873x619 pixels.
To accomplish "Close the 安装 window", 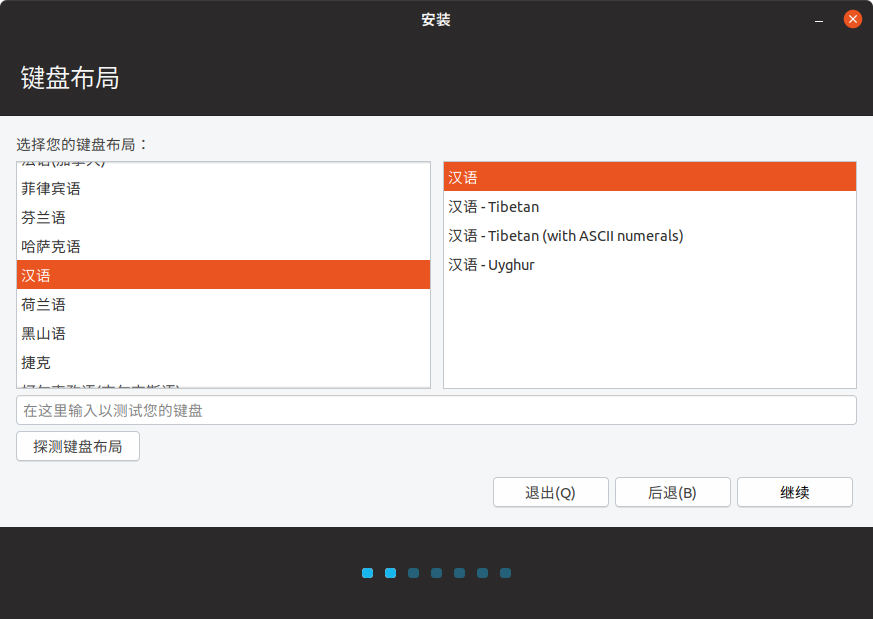I will click(x=852, y=19).
